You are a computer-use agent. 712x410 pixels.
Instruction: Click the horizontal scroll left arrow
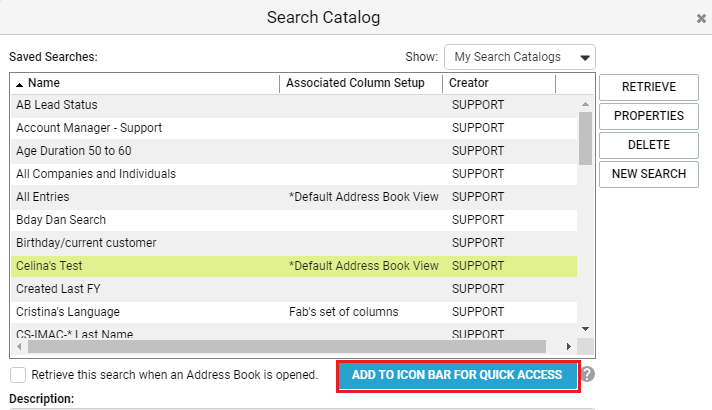pyautogui.click(x=19, y=346)
